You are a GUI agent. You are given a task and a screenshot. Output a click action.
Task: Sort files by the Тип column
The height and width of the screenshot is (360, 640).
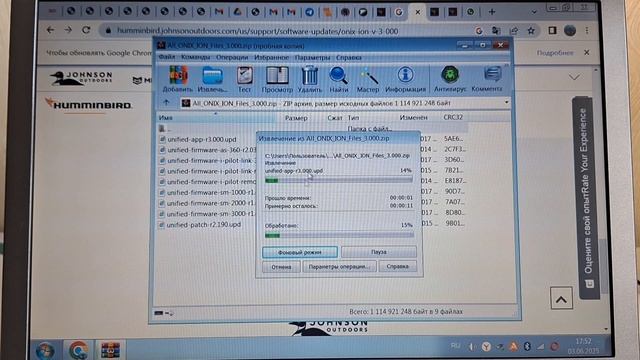353,118
